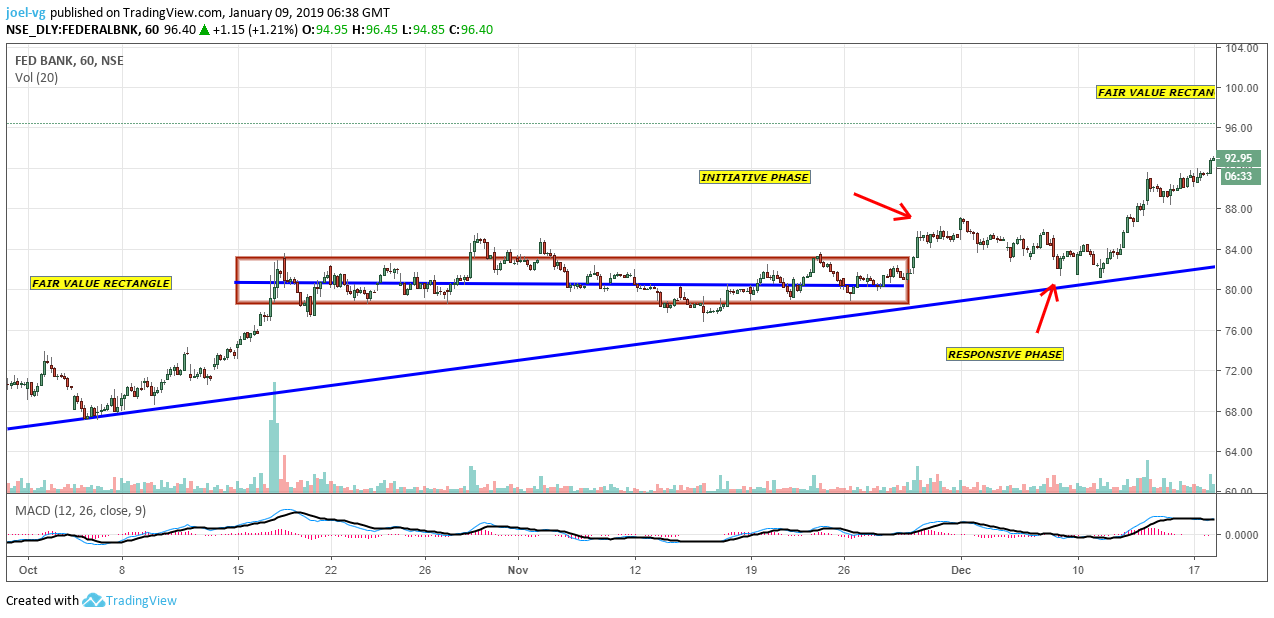Image resolution: width=1274 pixels, height=618 pixels.
Task: Click the 80.00 price axis label
Action: click(x=1238, y=290)
